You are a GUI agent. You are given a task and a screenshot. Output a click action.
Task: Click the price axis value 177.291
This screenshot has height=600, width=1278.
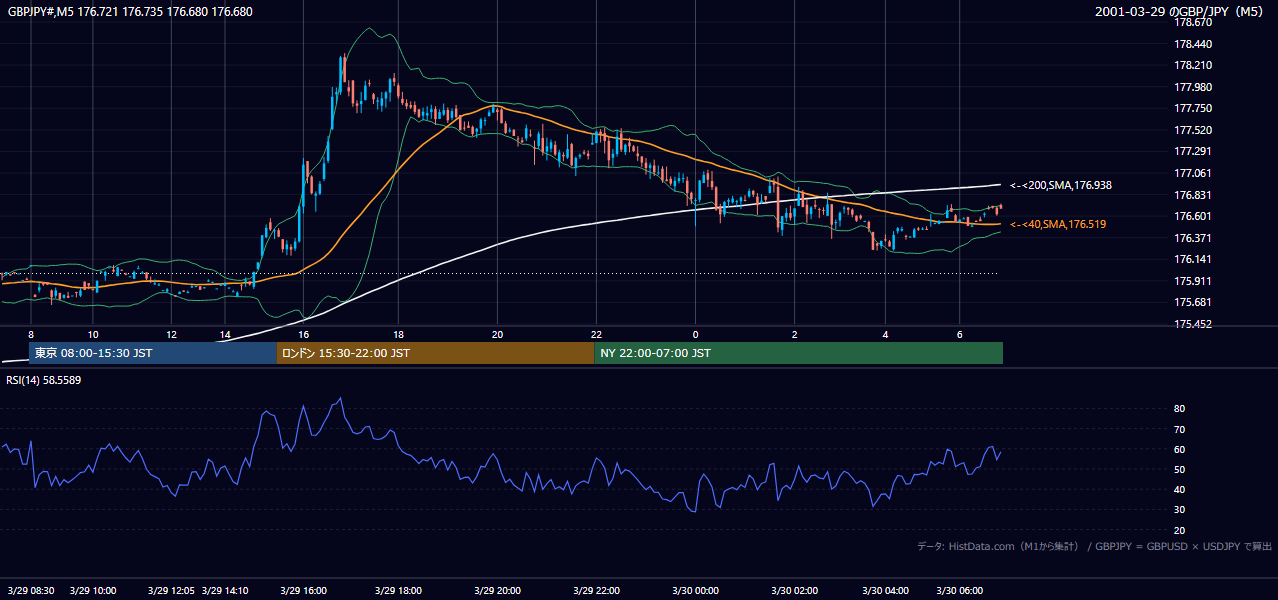[1193, 152]
